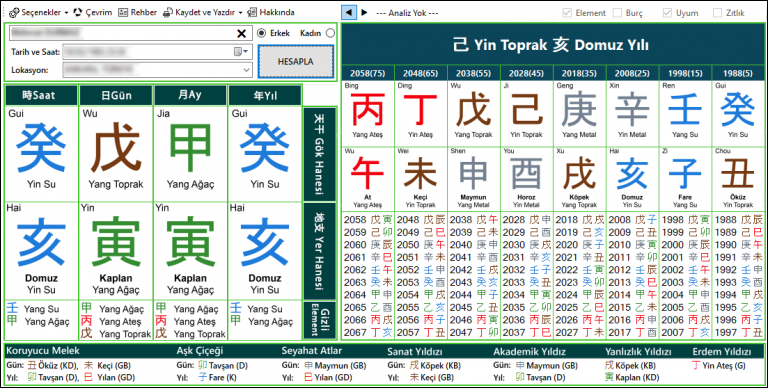Click the Rehber guide icon

pyautogui.click(x=123, y=12)
